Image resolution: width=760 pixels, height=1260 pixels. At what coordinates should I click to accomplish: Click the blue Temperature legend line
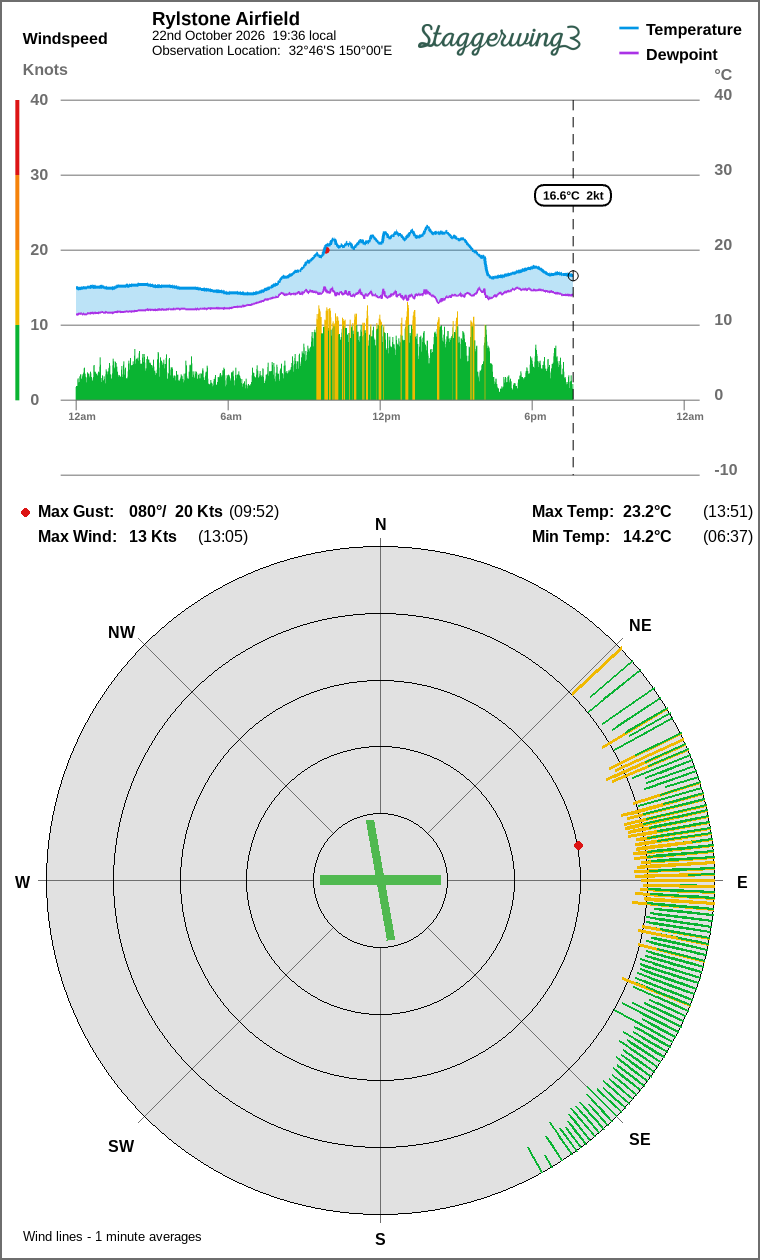629,29
